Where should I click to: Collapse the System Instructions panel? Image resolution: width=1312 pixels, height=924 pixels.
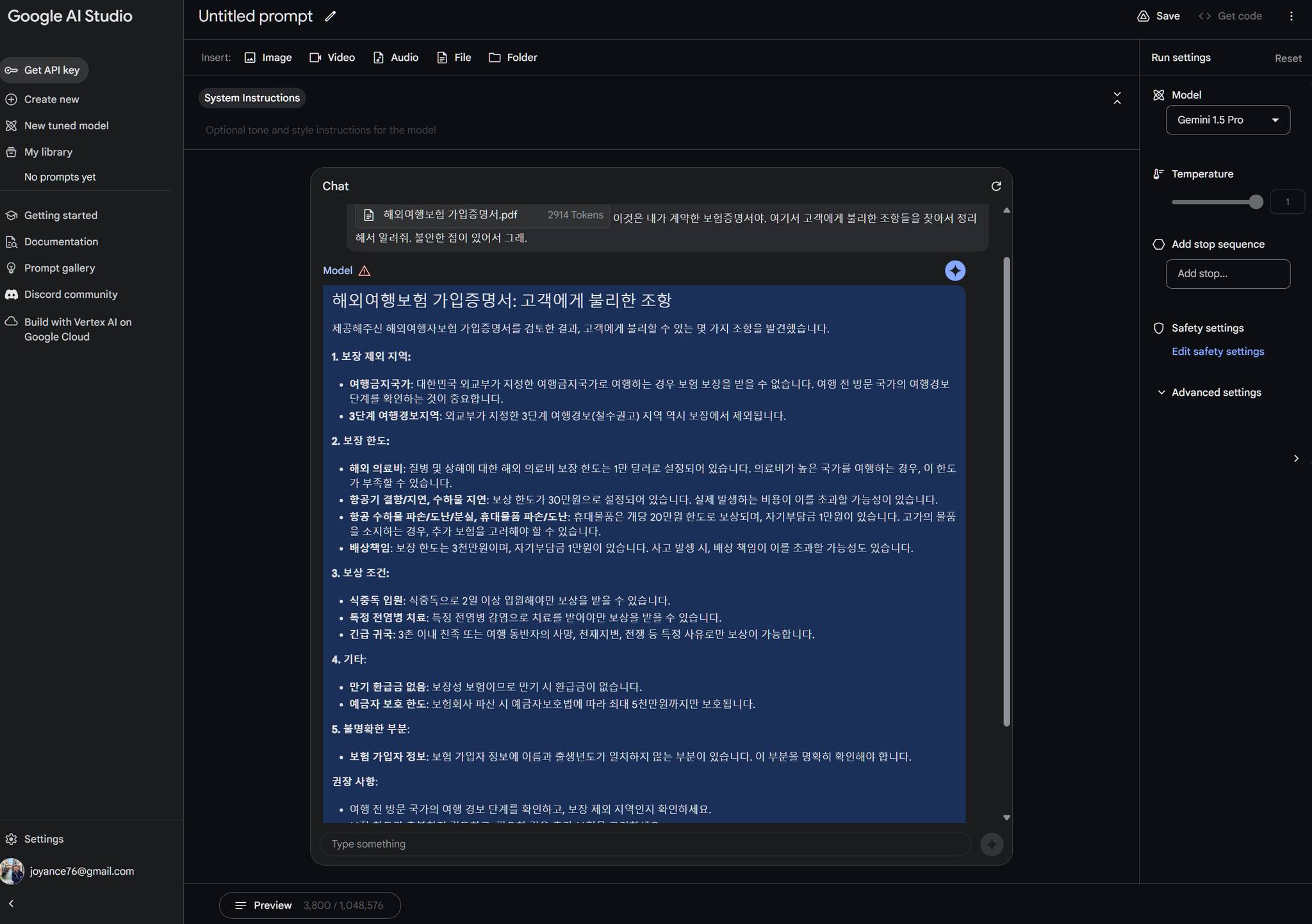[x=1117, y=98]
